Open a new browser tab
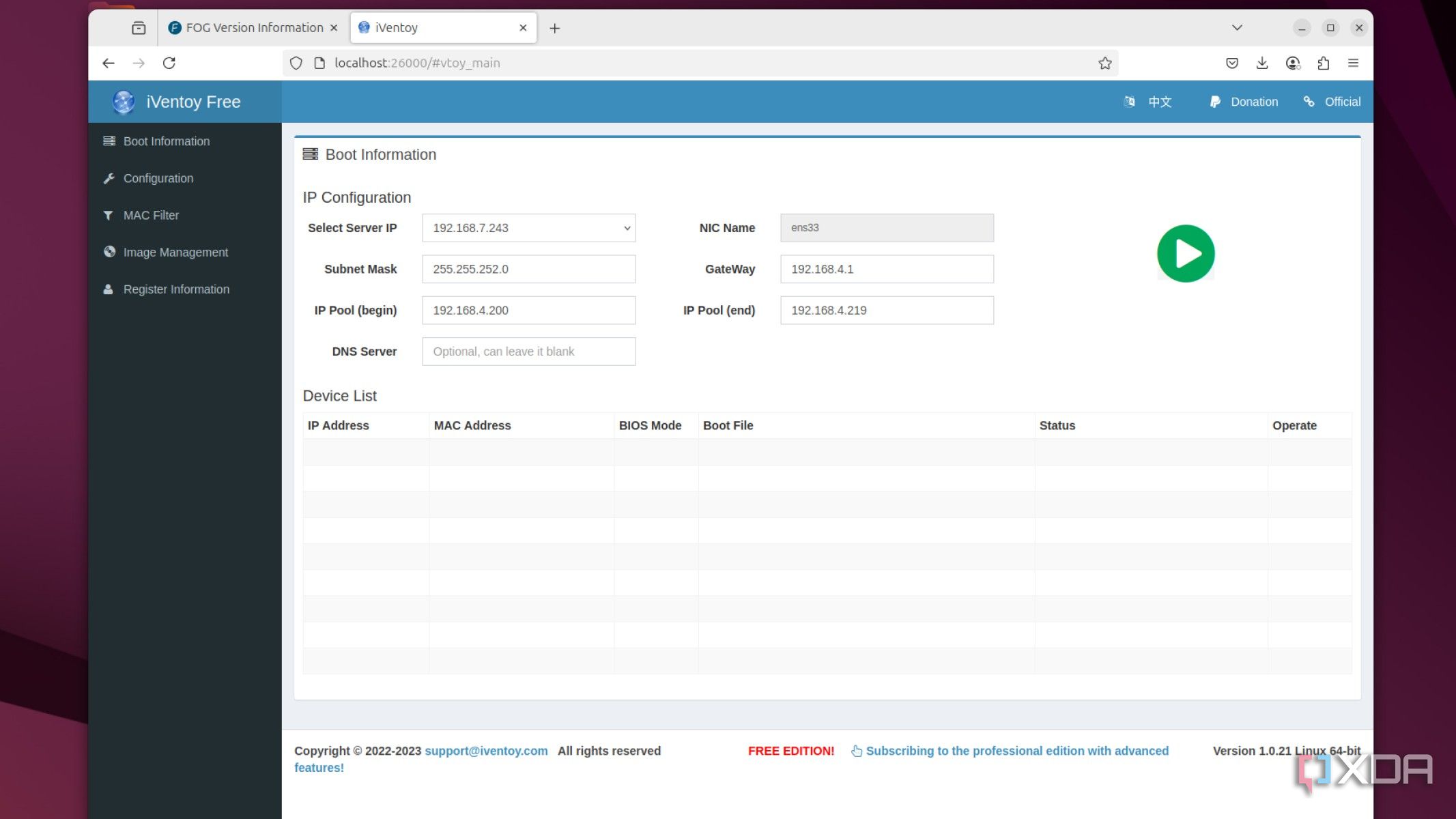The width and height of the screenshot is (1456, 819). [x=555, y=28]
